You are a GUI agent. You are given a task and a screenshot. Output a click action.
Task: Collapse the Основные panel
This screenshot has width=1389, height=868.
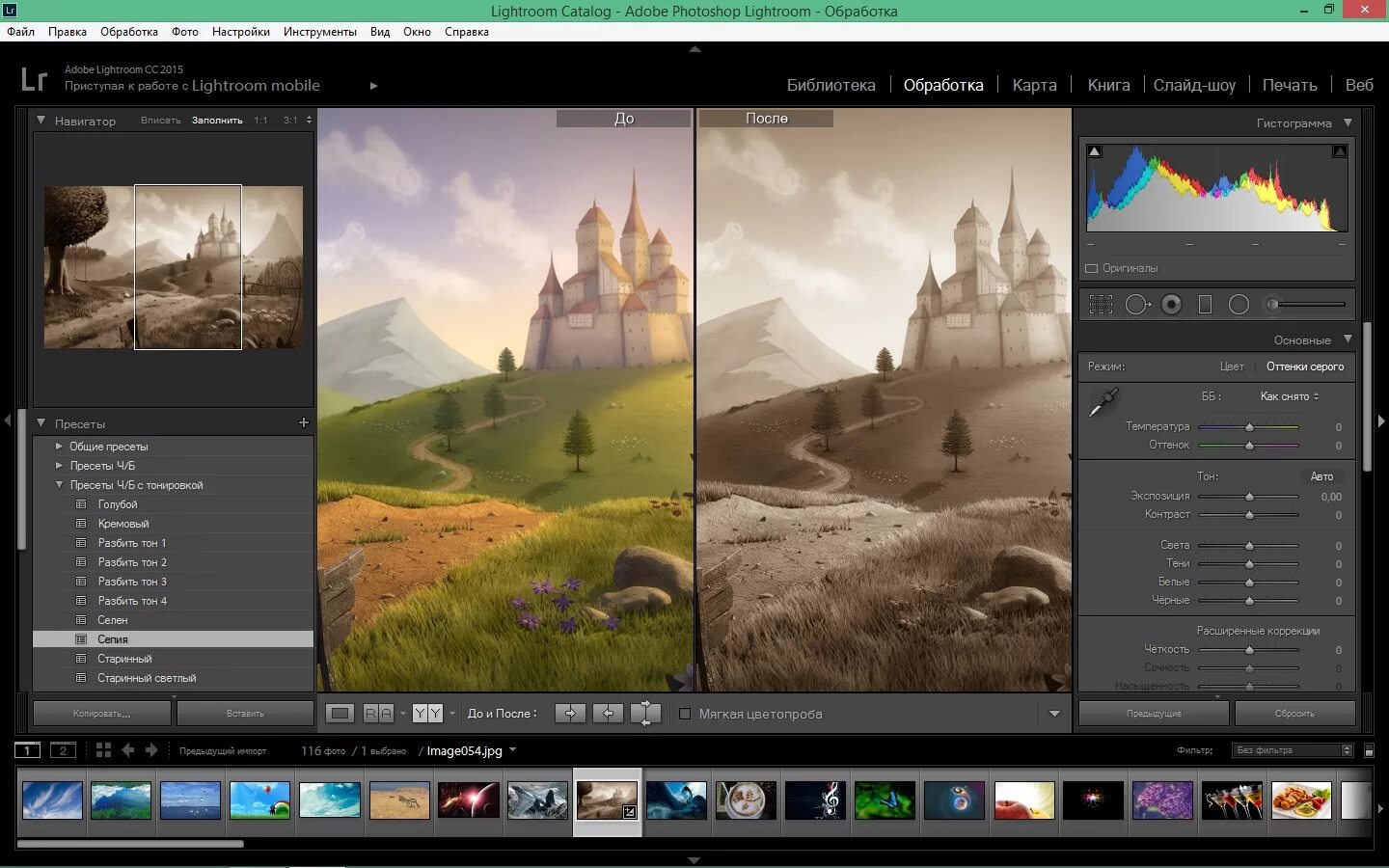(1348, 339)
